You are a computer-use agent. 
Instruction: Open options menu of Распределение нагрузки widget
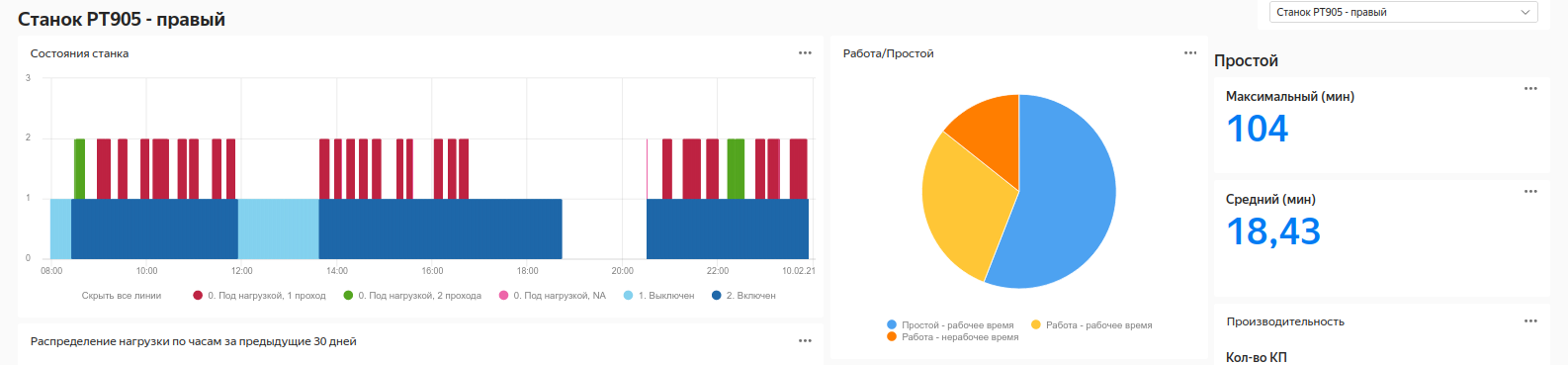click(805, 341)
